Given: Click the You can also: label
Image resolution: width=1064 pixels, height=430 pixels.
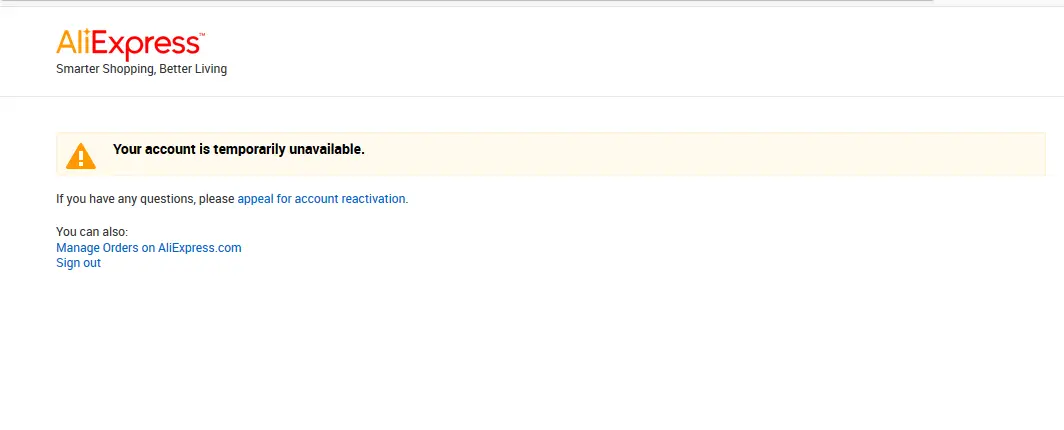Looking at the screenshot, I should coord(92,232).
